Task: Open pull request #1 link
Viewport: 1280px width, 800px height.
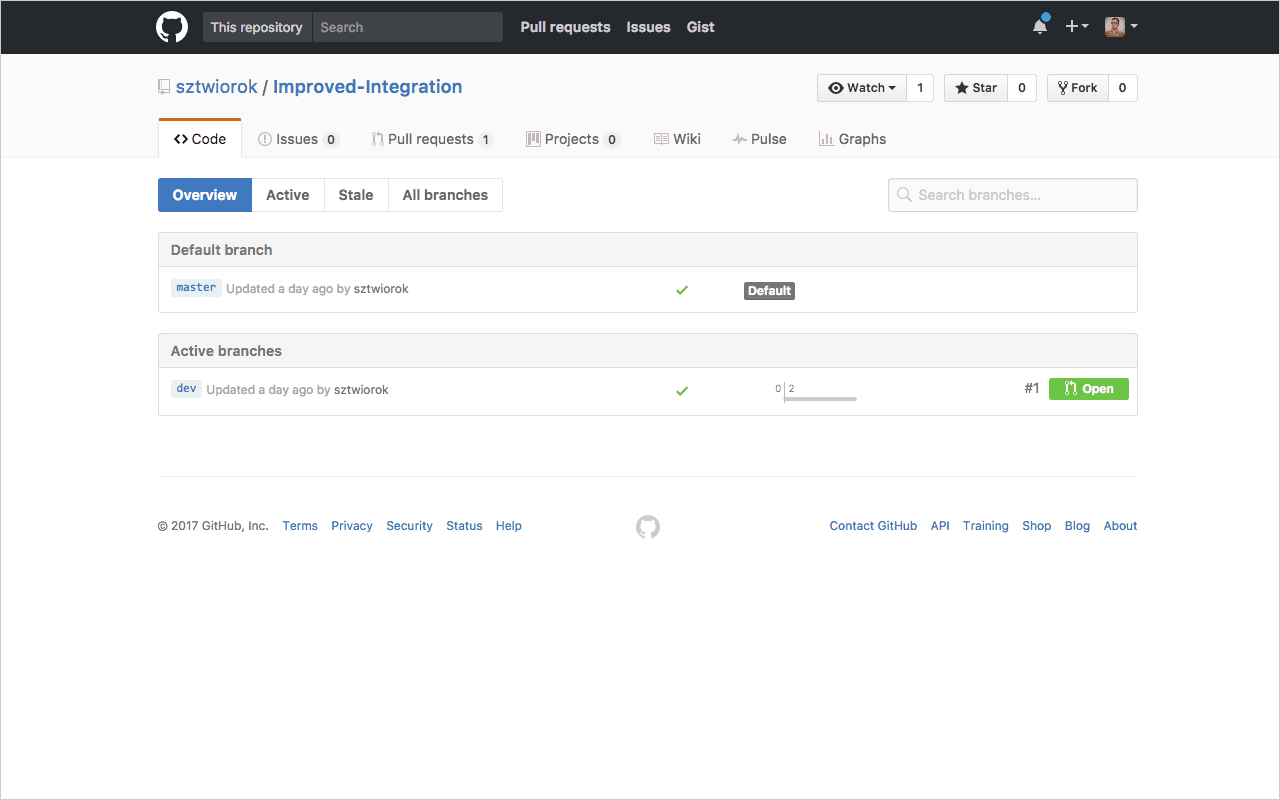Action: tap(1032, 389)
